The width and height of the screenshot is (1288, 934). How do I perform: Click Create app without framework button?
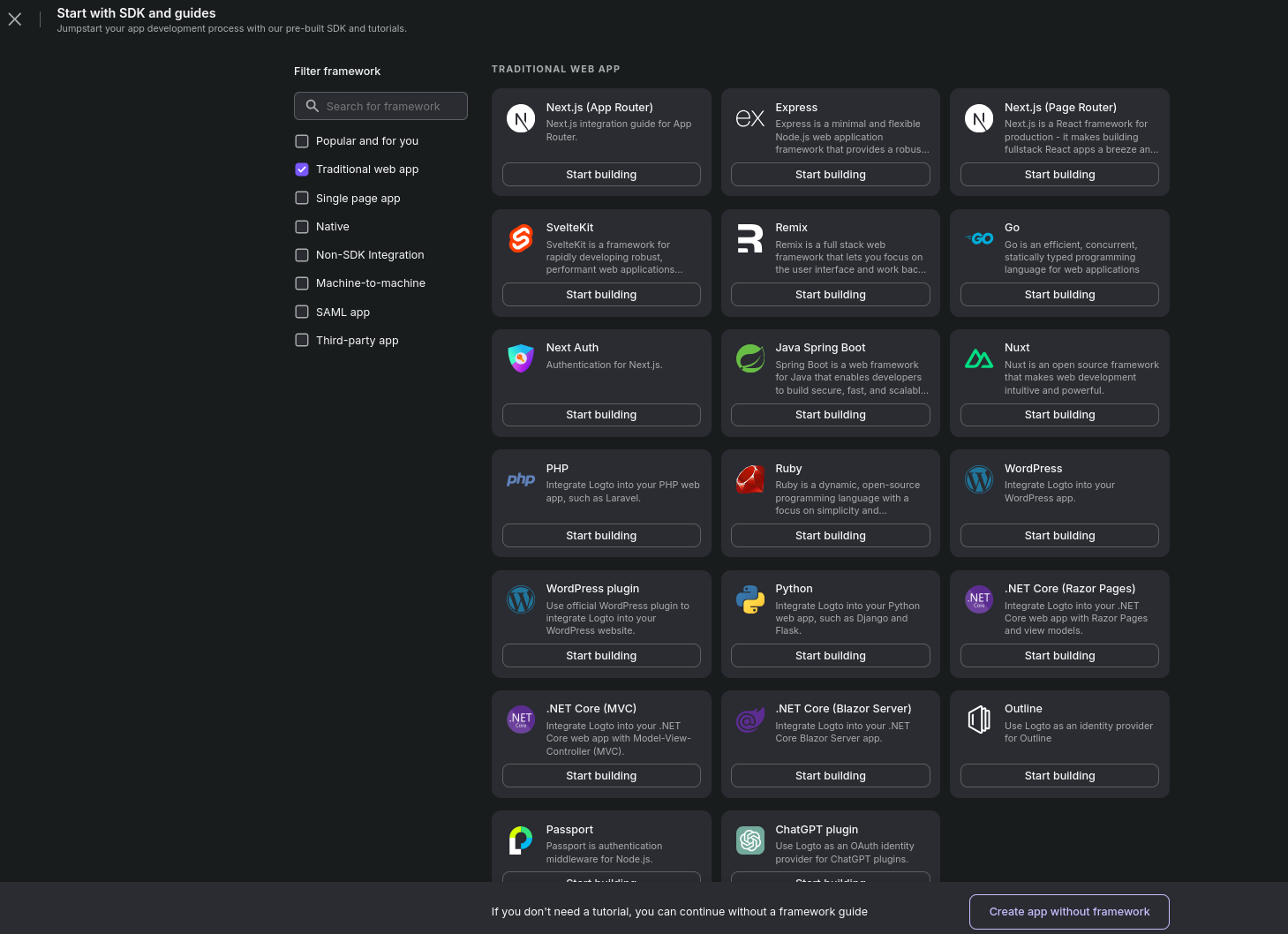tap(1069, 912)
